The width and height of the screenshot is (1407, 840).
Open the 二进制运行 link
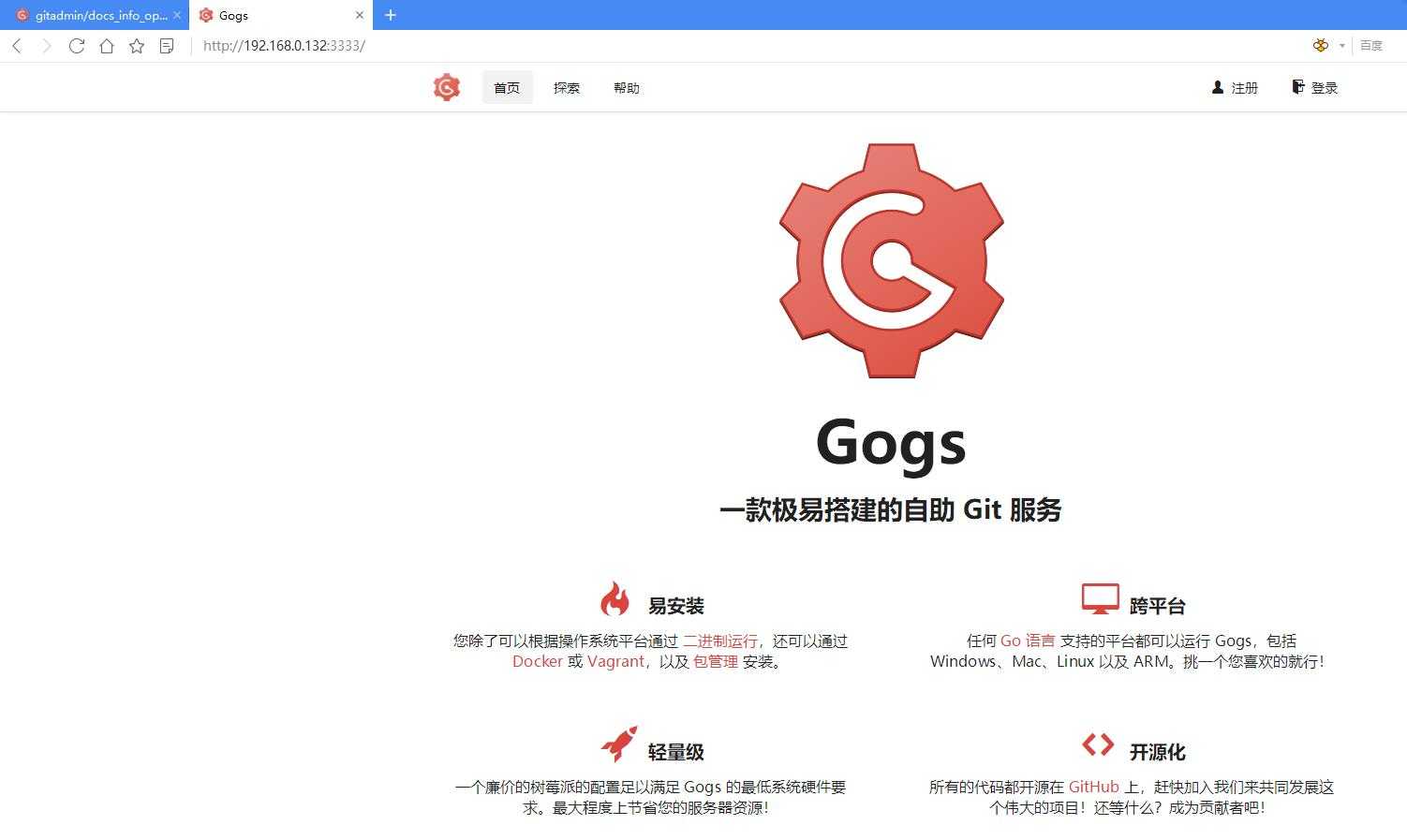[719, 641]
